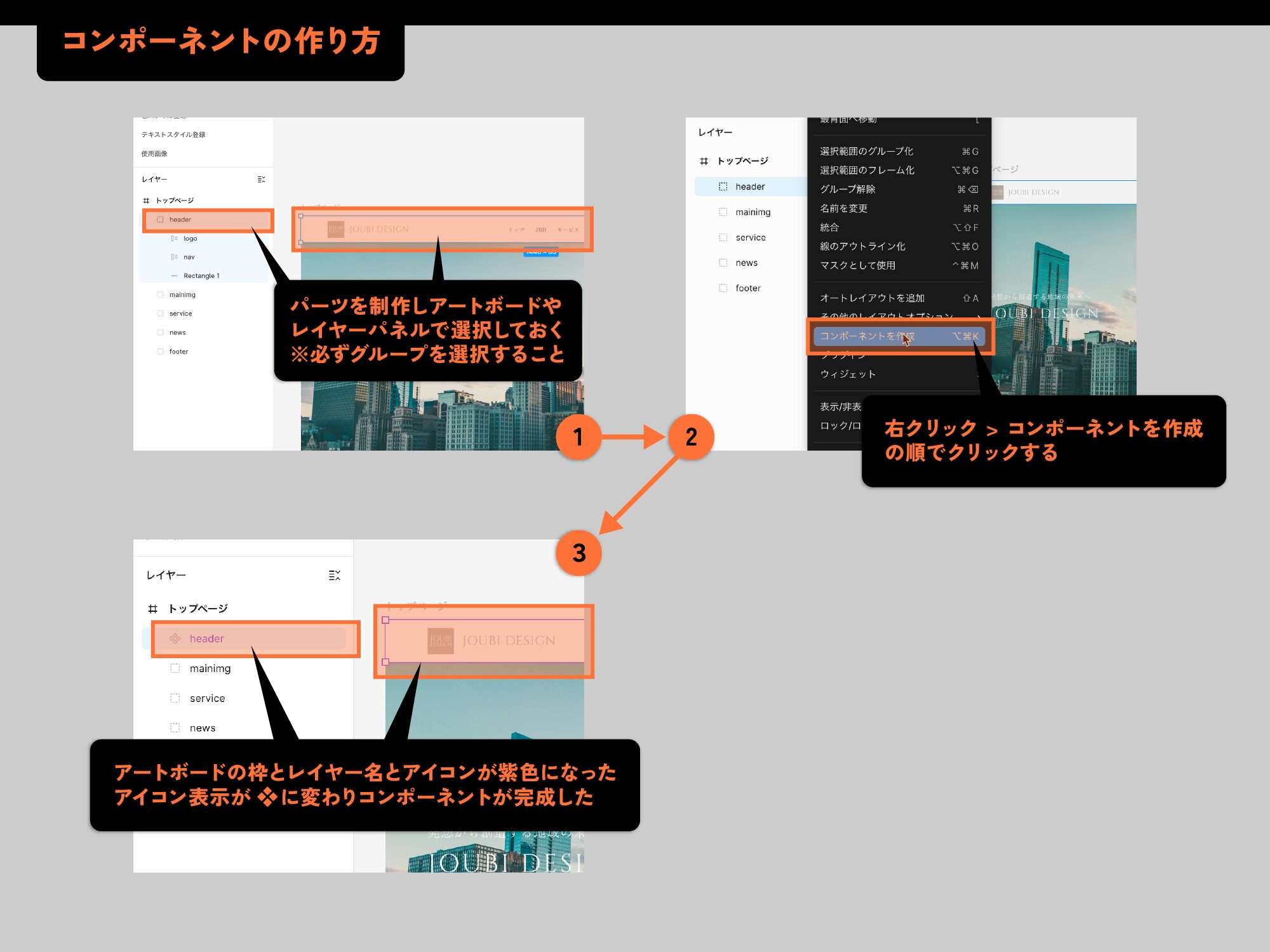Click the group icon beside logo layer
Screen dimensions: 1270x952
[175, 239]
